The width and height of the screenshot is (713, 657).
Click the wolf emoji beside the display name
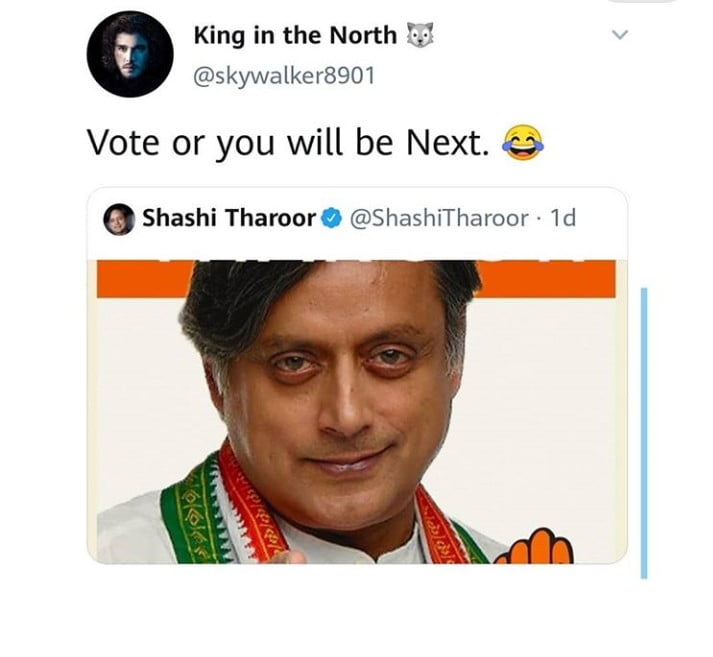click(420, 37)
